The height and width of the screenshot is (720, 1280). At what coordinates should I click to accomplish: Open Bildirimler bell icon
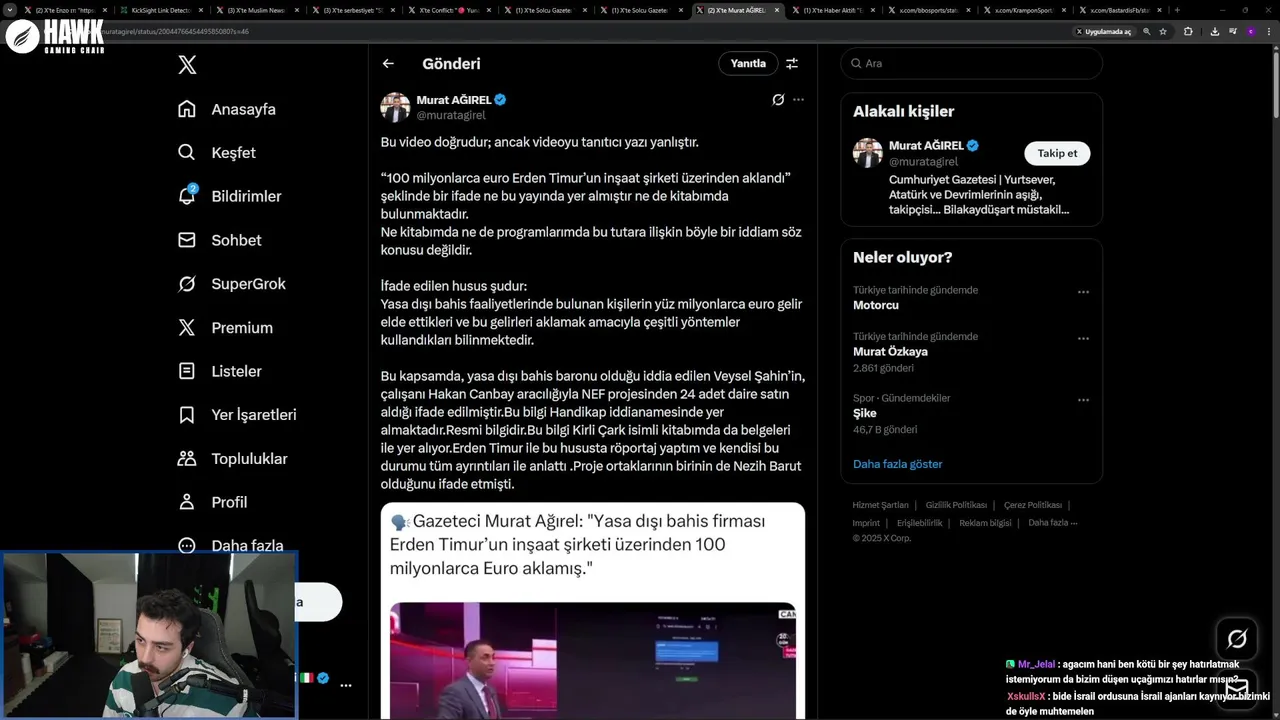point(187,196)
